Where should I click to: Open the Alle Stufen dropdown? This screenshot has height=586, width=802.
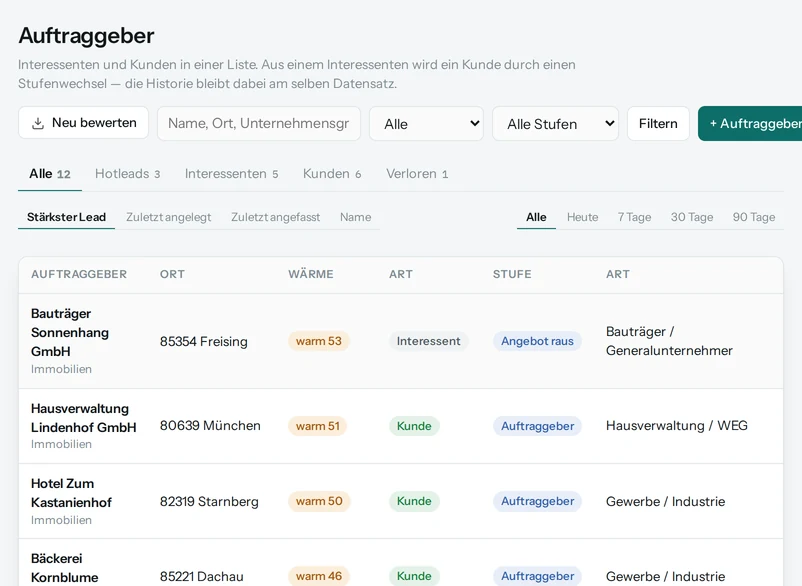click(555, 123)
